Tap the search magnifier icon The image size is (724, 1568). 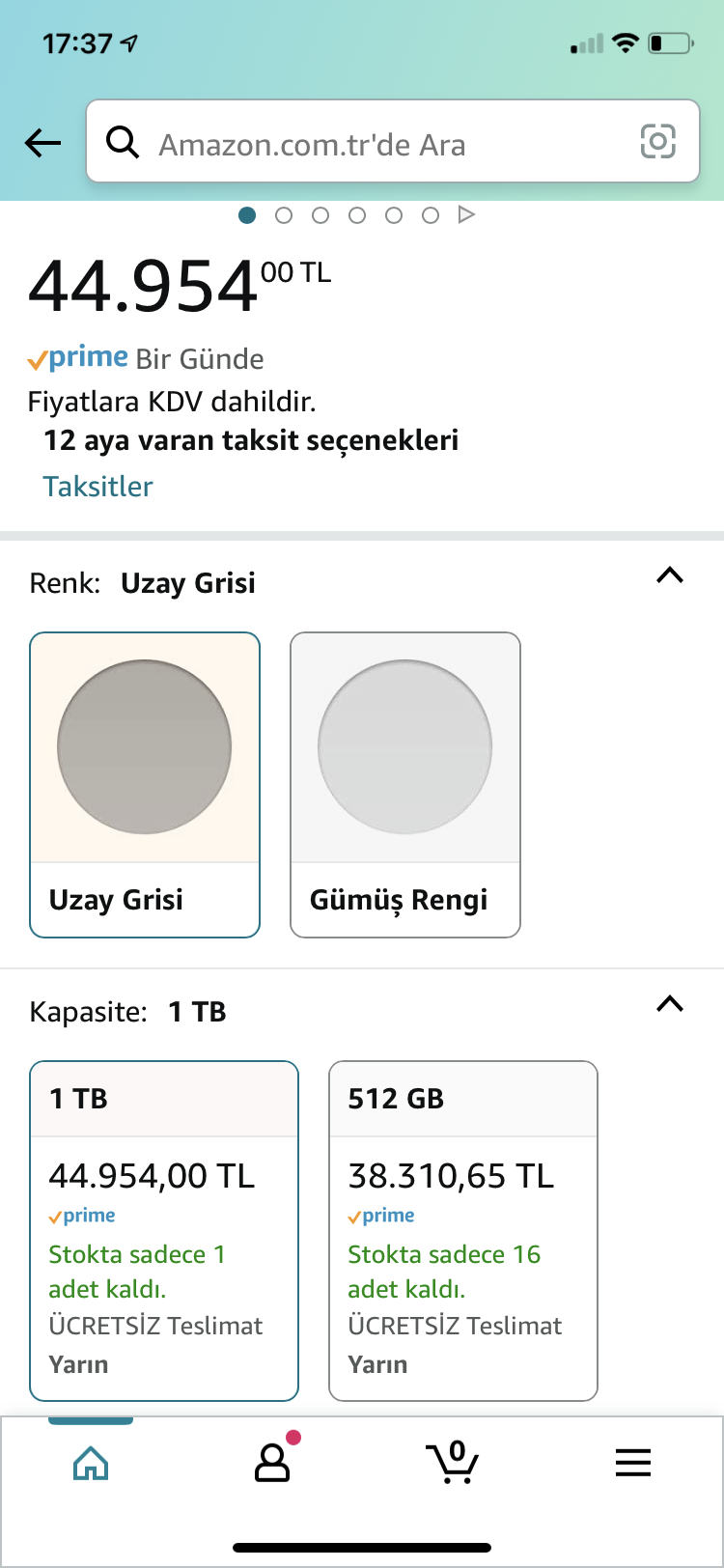(x=123, y=143)
